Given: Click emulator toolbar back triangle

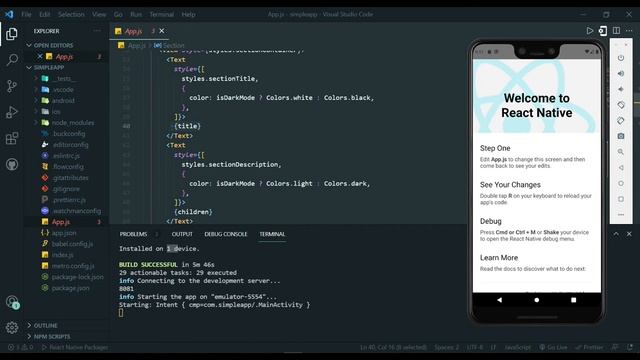Looking at the screenshot, I should [x=621, y=167].
